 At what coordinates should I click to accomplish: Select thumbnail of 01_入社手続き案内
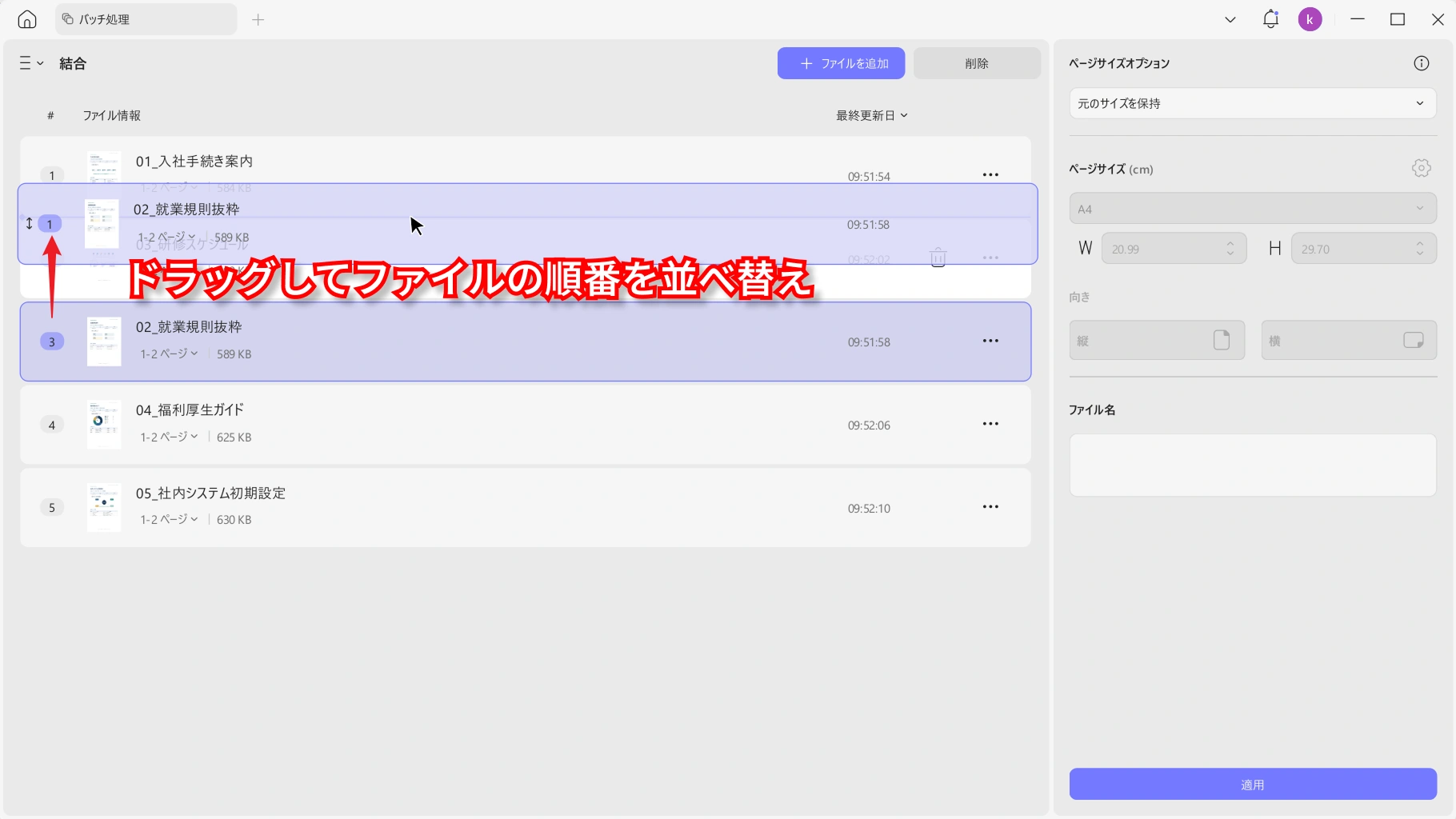tap(104, 168)
